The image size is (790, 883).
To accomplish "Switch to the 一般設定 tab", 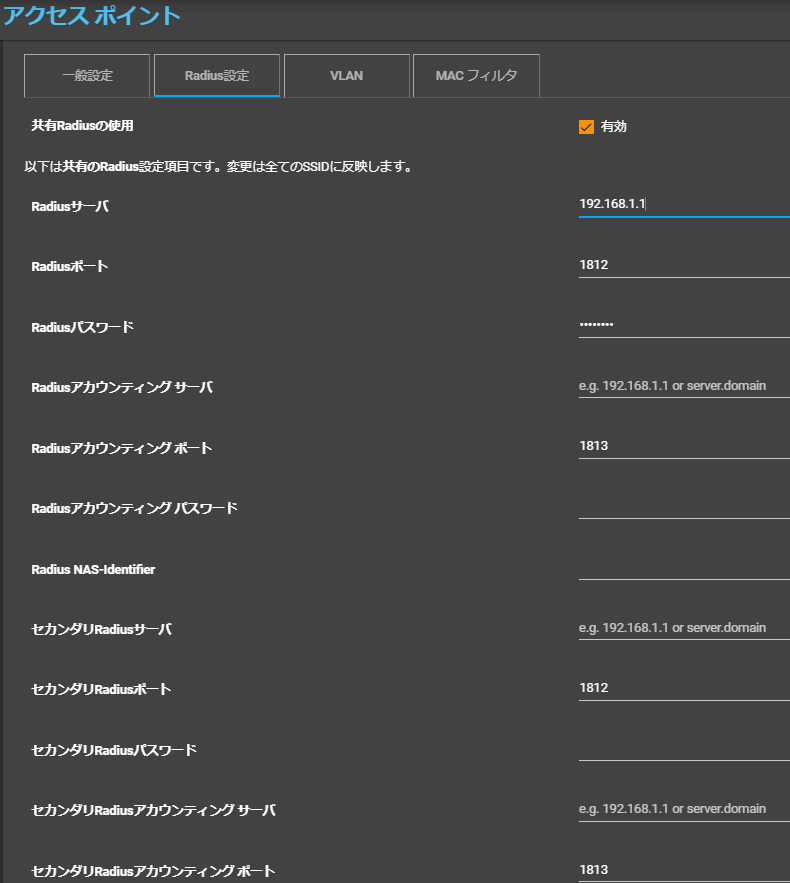I will 87,75.
